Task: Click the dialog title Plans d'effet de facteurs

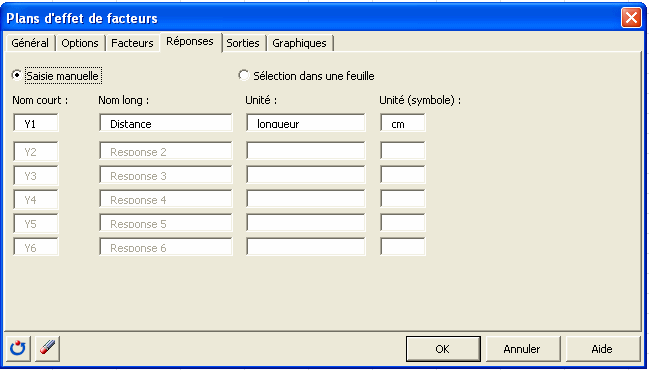Action: (82, 19)
